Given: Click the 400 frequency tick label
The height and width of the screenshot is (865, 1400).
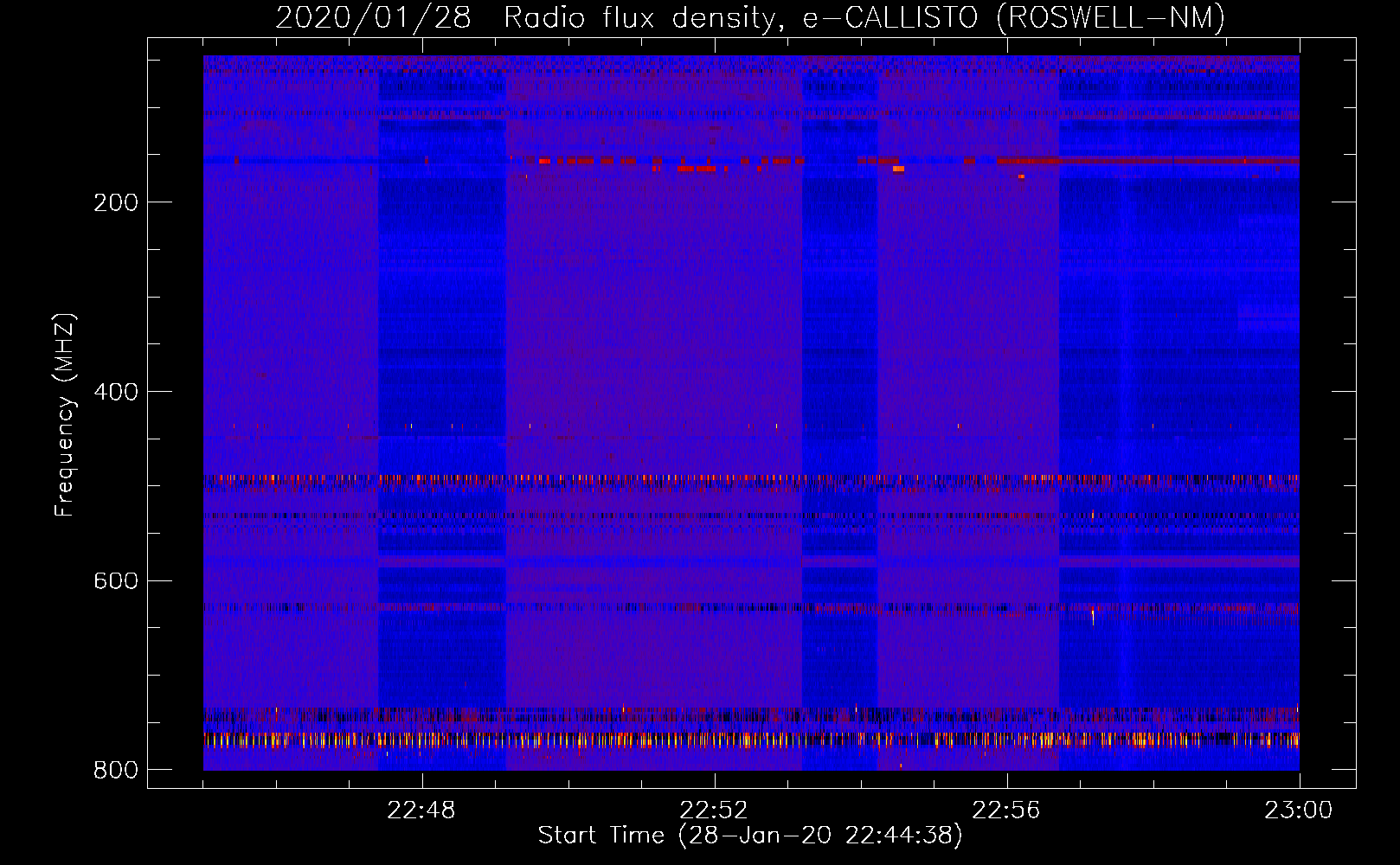Looking at the screenshot, I should pos(116,392).
